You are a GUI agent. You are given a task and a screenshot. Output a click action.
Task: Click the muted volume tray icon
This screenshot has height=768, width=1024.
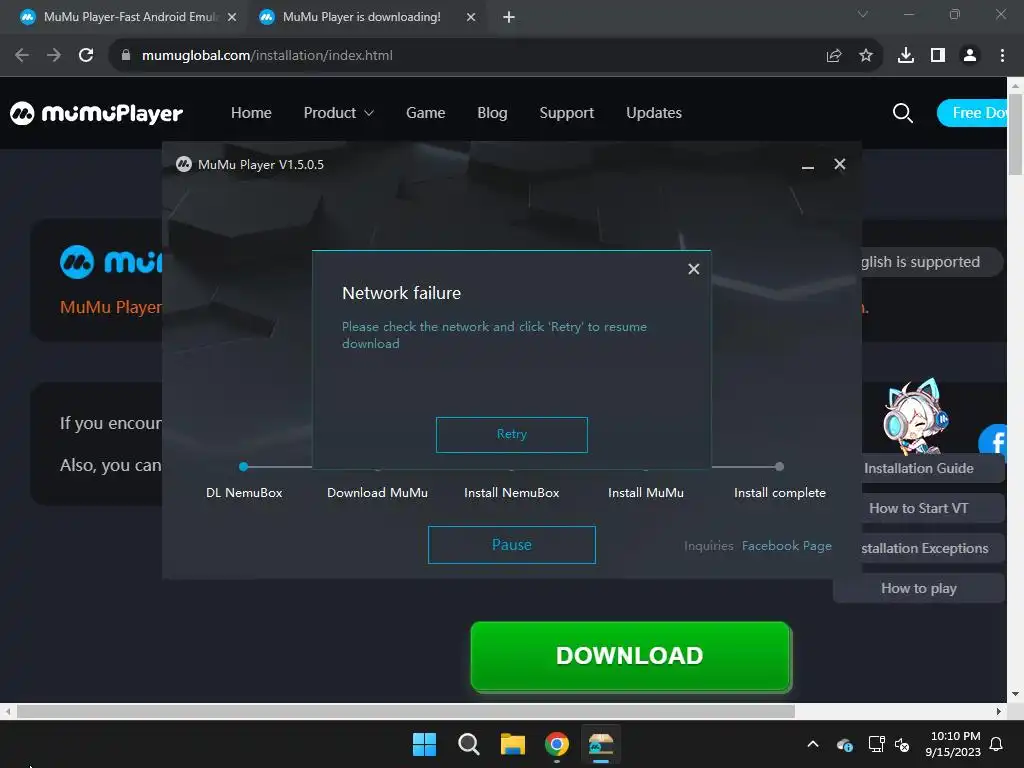coord(902,744)
